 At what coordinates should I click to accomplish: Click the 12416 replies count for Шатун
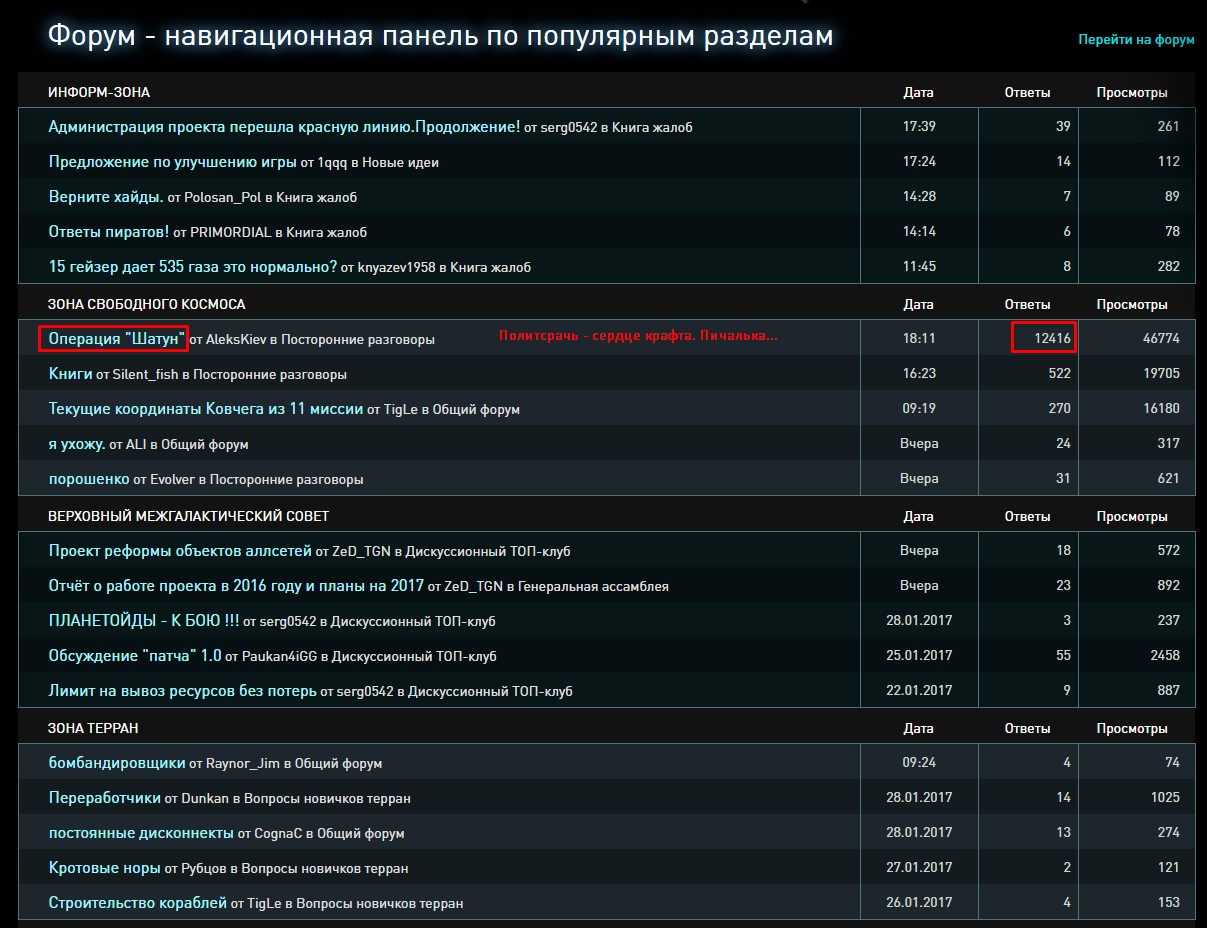click(x=1052, y=339)
